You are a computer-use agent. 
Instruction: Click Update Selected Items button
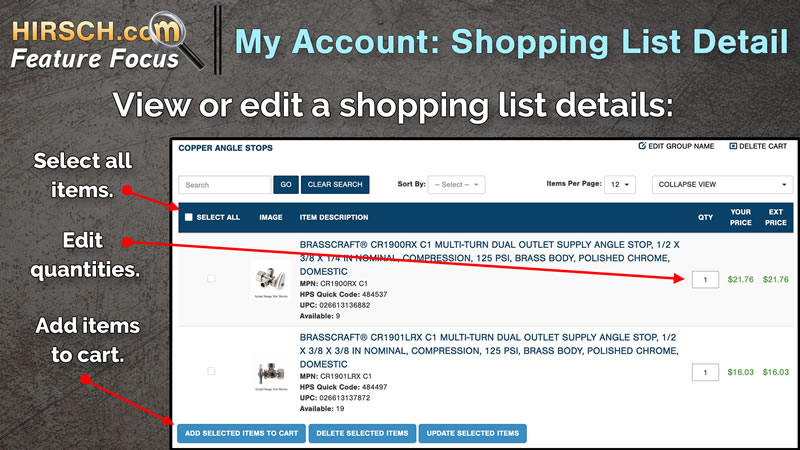[473, 433]
